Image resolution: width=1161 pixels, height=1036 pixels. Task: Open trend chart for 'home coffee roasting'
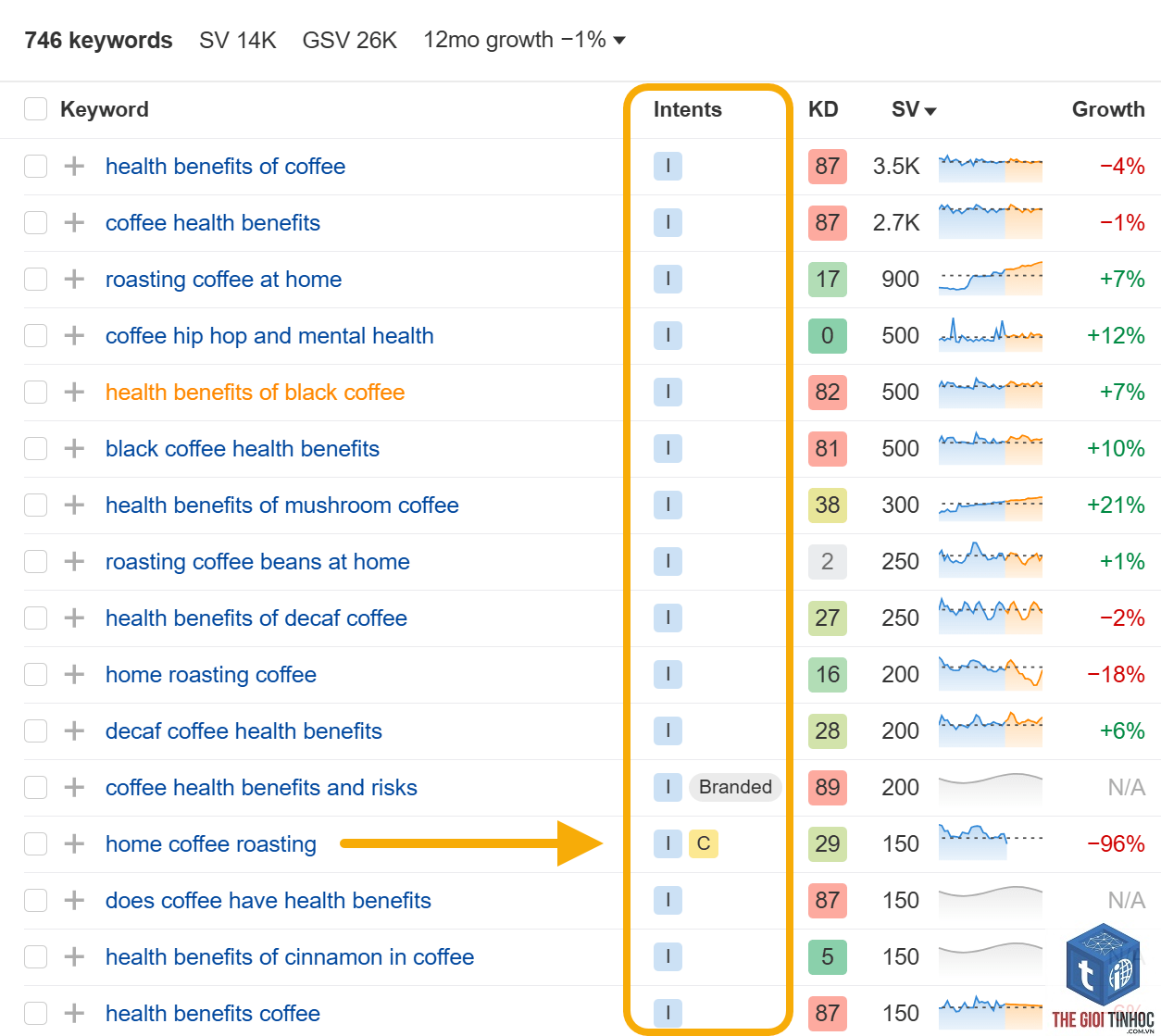click(x=991, y=843)
